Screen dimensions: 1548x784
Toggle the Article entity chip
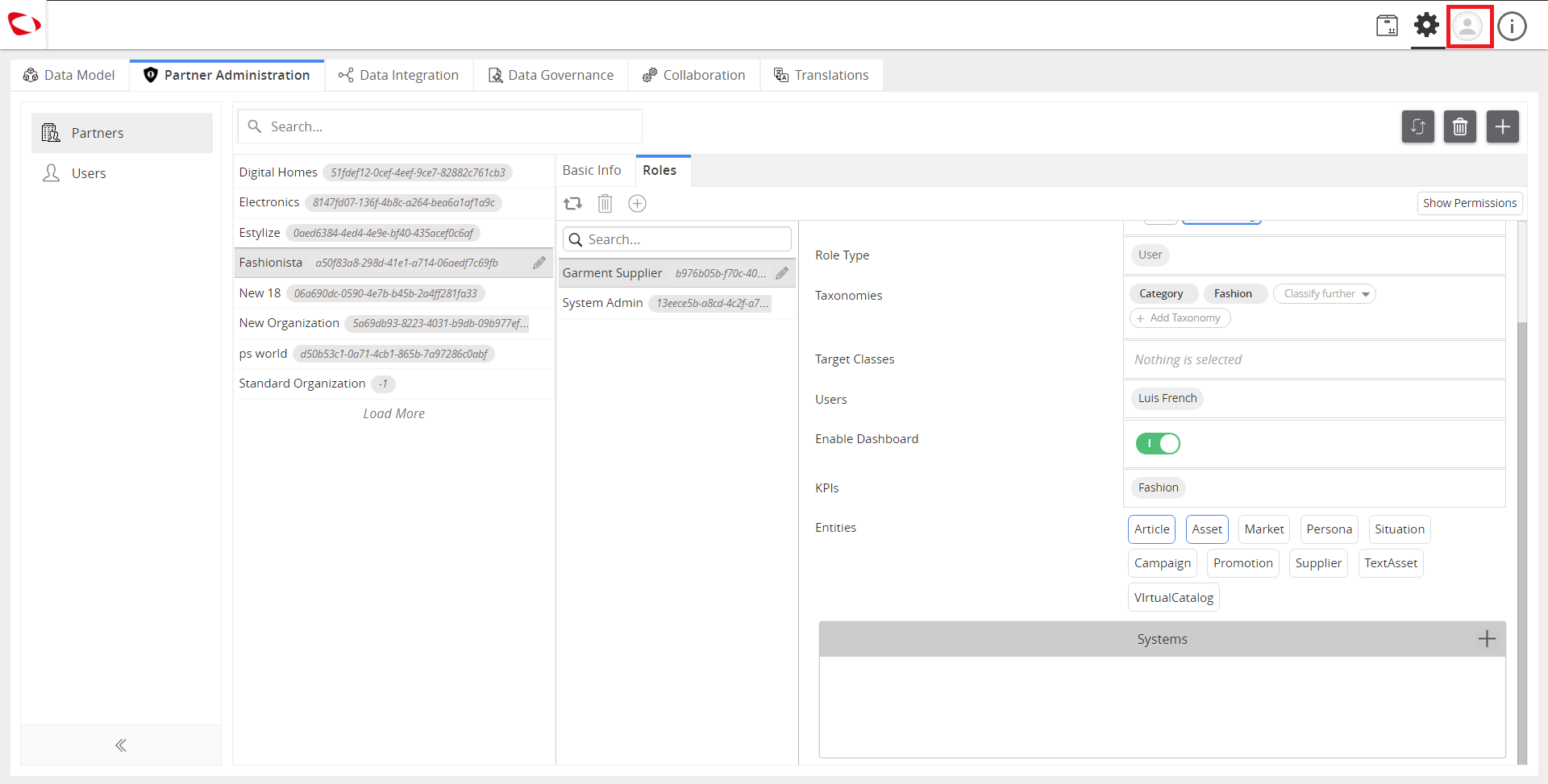click(x=1151, y=529)
